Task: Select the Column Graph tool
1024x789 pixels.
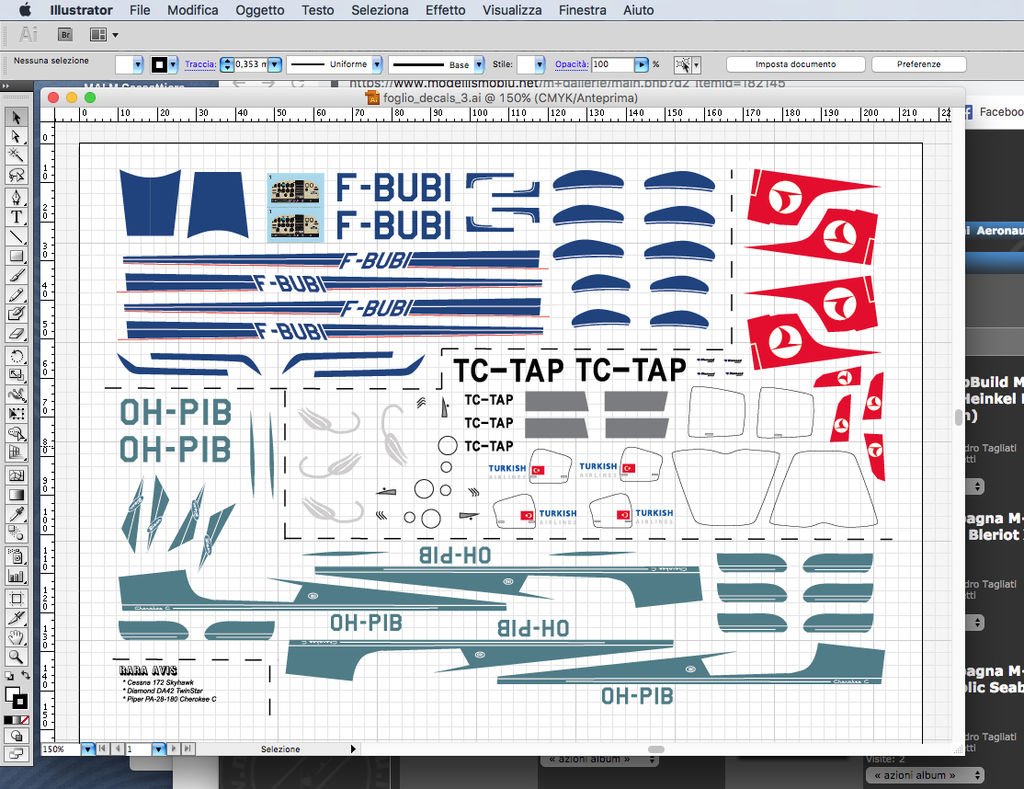Action: click(x=16, y=576)
